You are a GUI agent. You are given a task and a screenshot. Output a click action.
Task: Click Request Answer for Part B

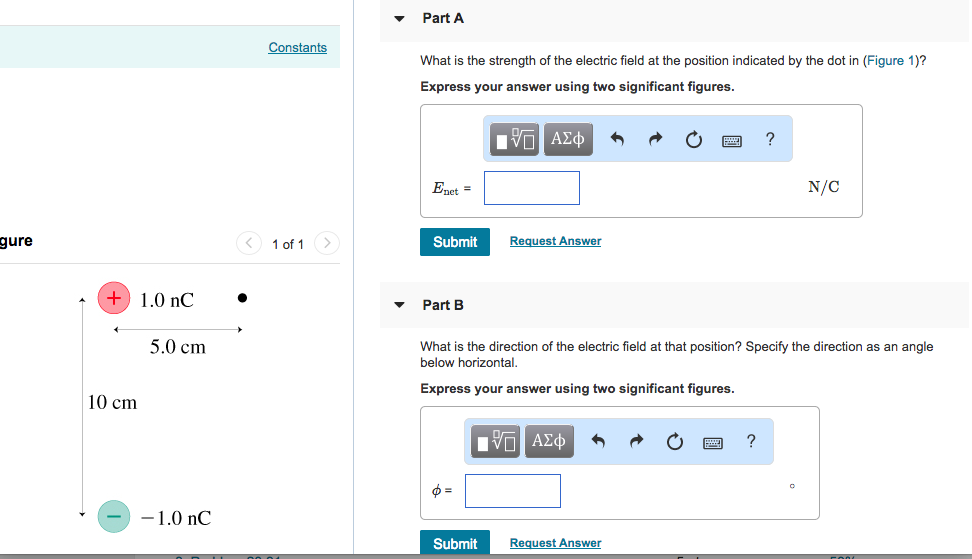coord(555,543)
